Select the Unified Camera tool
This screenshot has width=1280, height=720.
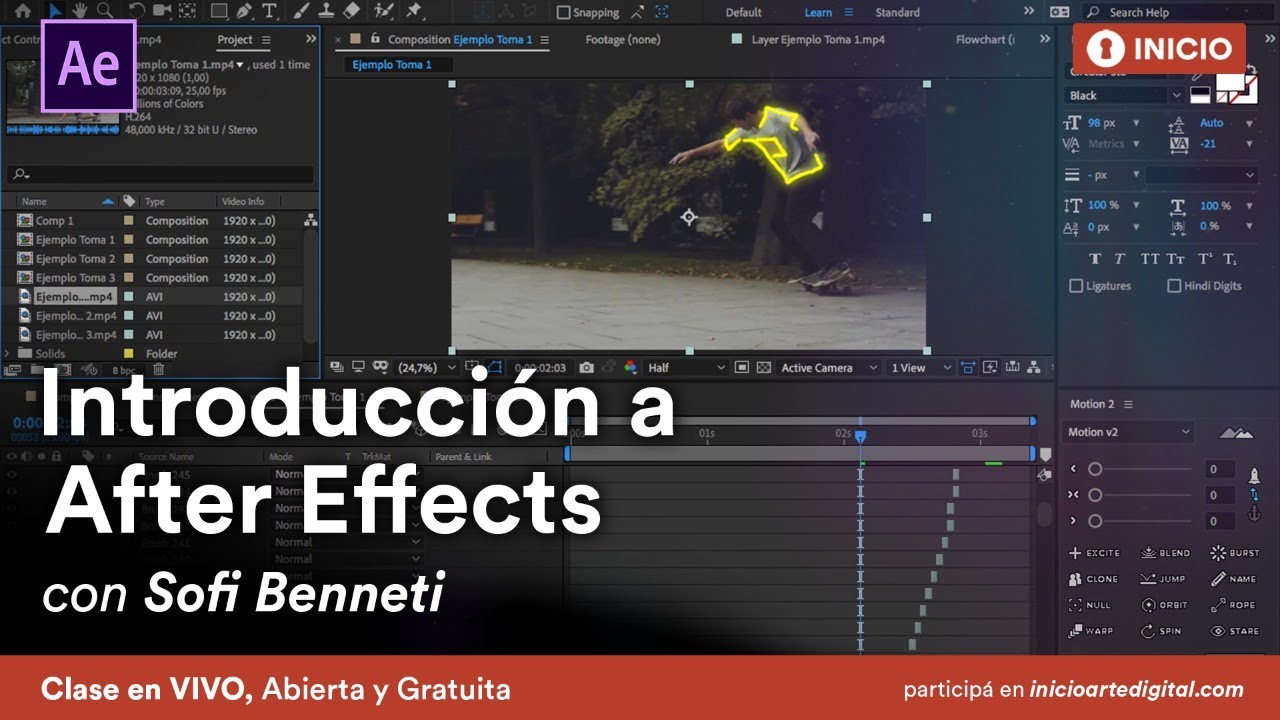[162, 11]
